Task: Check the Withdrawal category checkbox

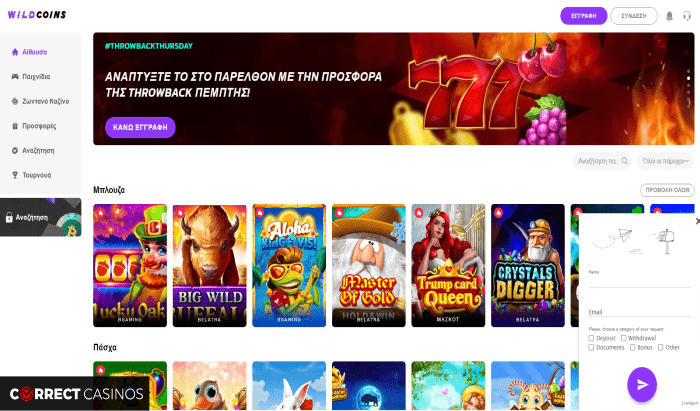Action: 624,338
